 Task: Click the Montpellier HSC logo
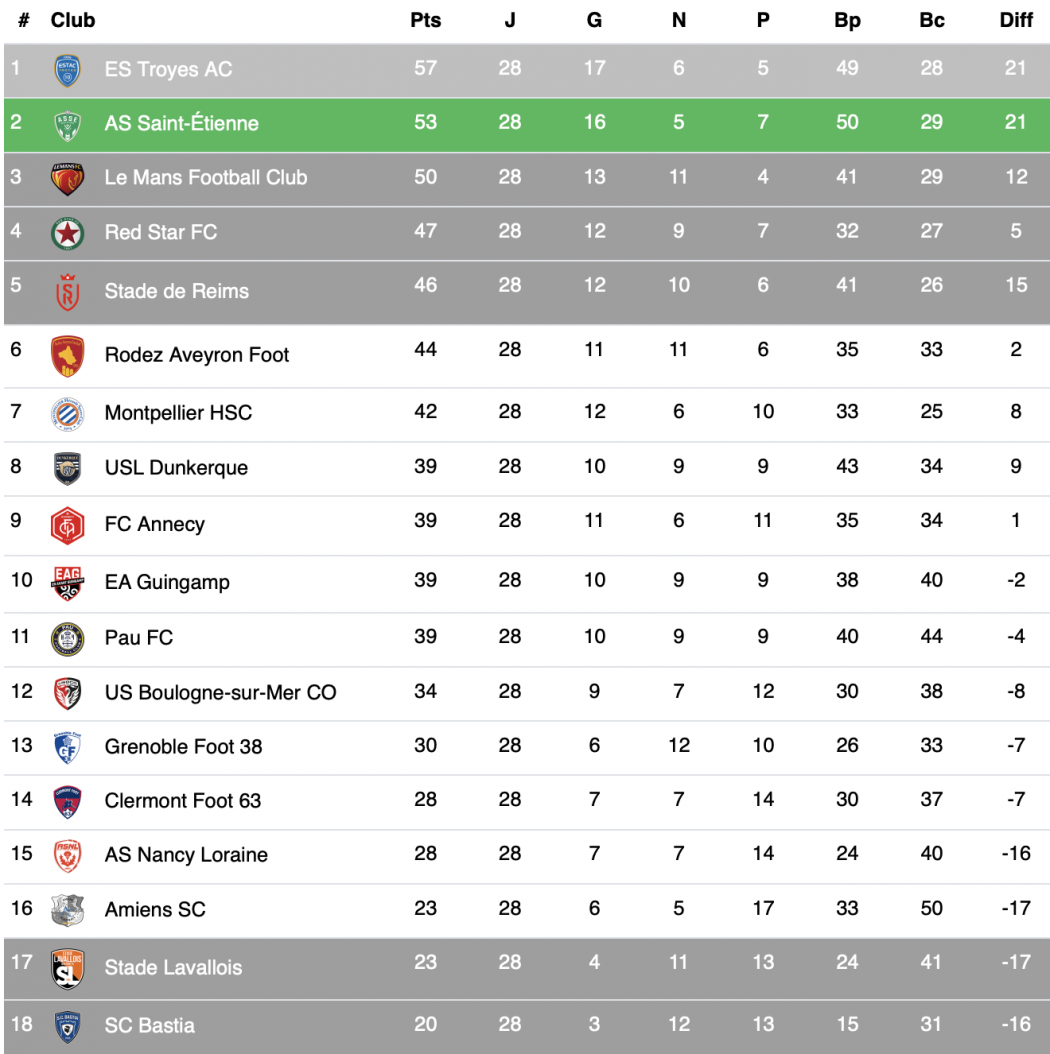coord(67,413)
